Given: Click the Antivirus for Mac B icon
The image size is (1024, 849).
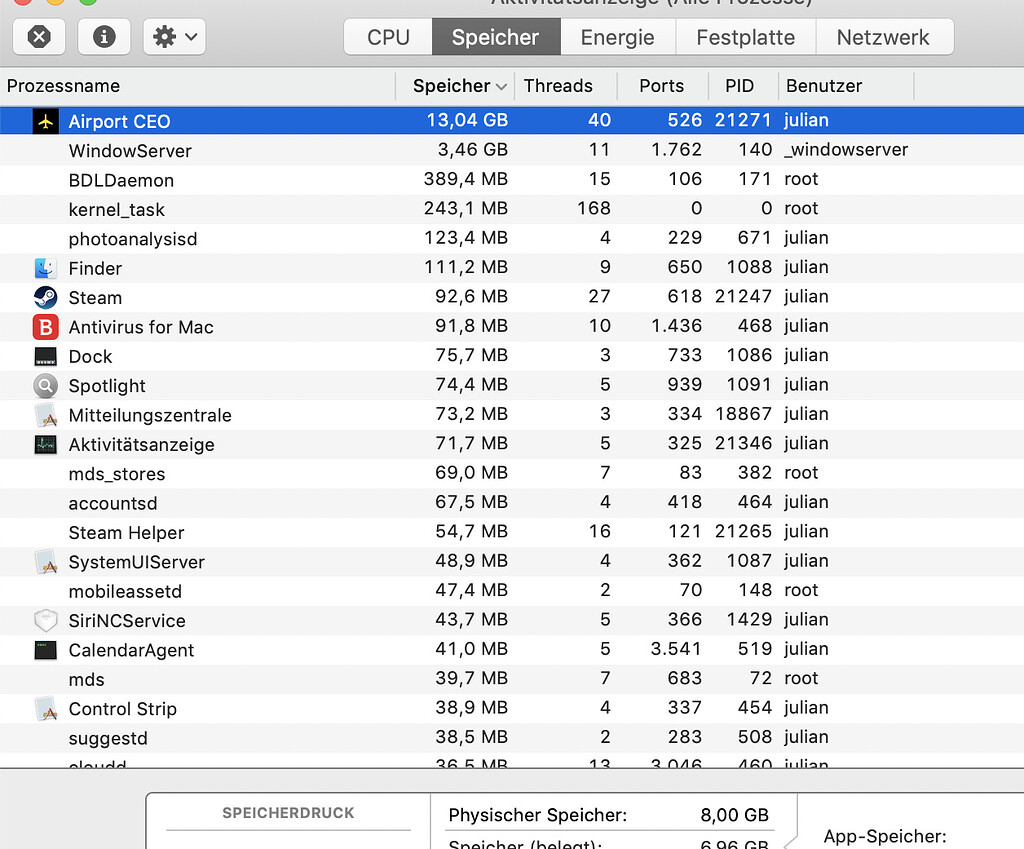Looking at the screenshot, I should (x=45, y=327).
